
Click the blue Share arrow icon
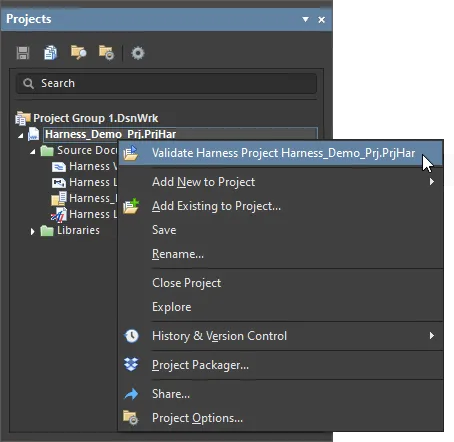pyautogui.click(x=131, y=394)
